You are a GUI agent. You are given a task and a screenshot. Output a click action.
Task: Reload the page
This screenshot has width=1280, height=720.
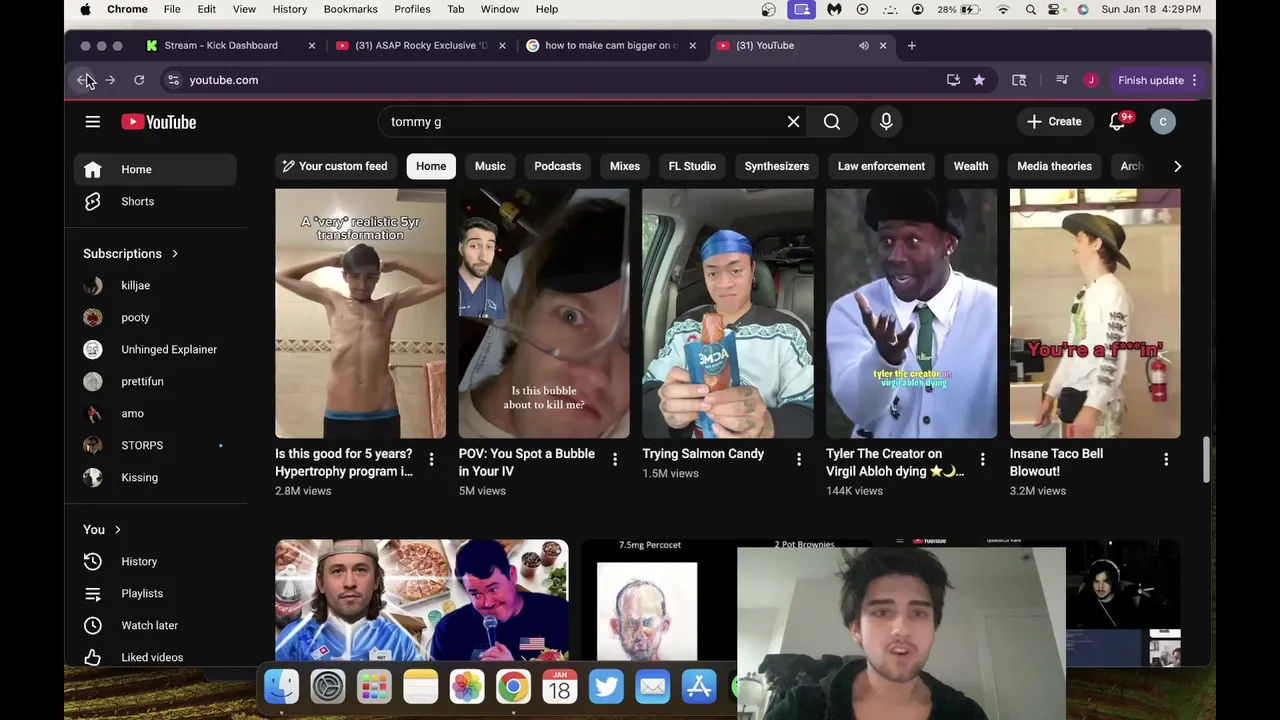pos(139,80)
